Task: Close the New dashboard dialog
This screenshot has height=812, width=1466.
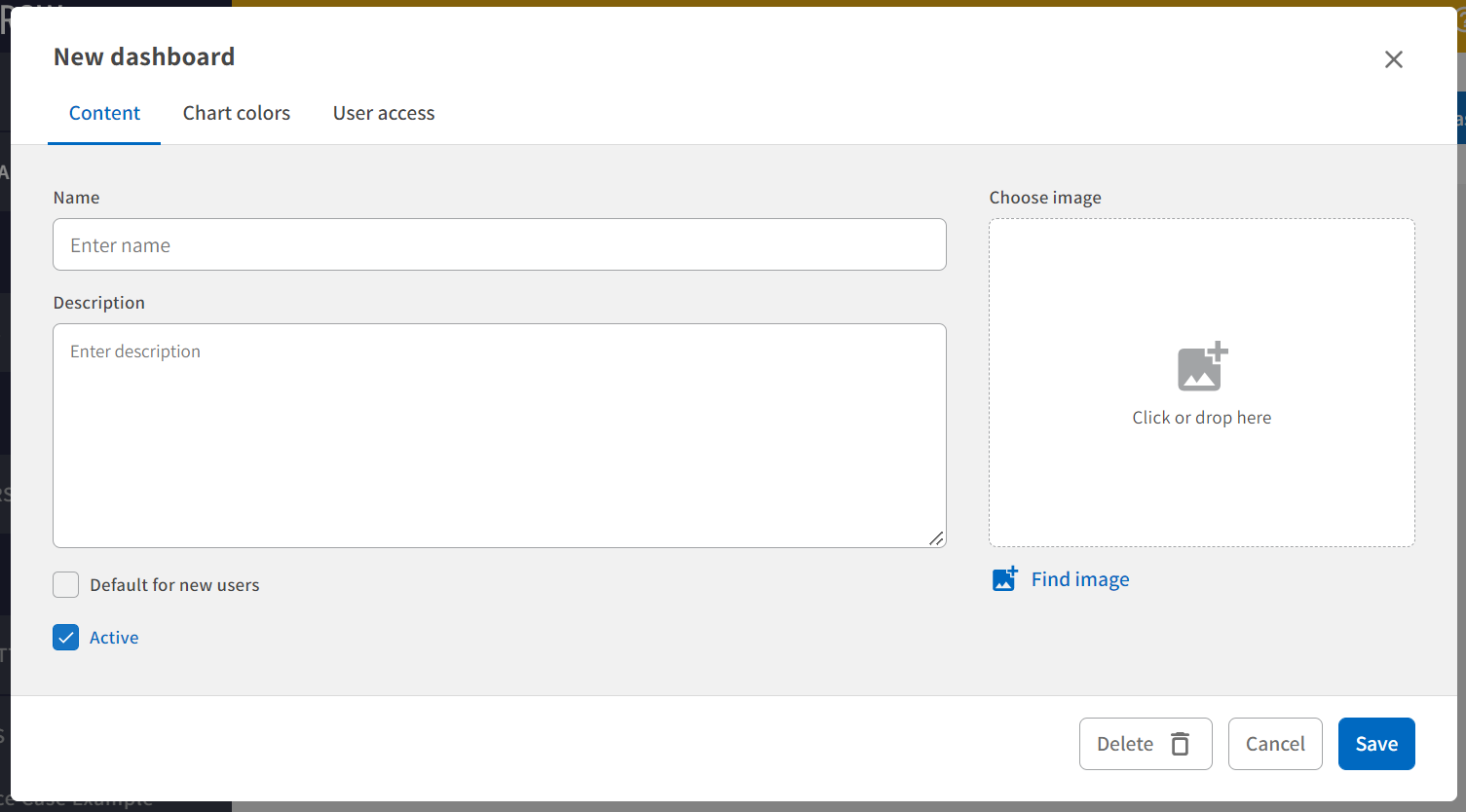Action: tap(1393, 59)
